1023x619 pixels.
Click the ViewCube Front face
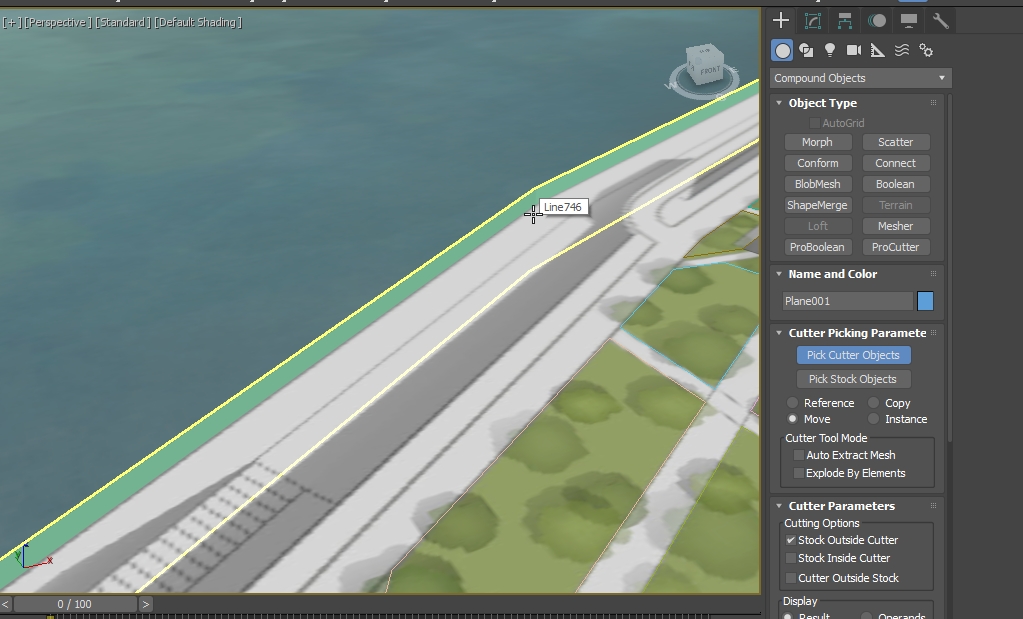point(709,70)
